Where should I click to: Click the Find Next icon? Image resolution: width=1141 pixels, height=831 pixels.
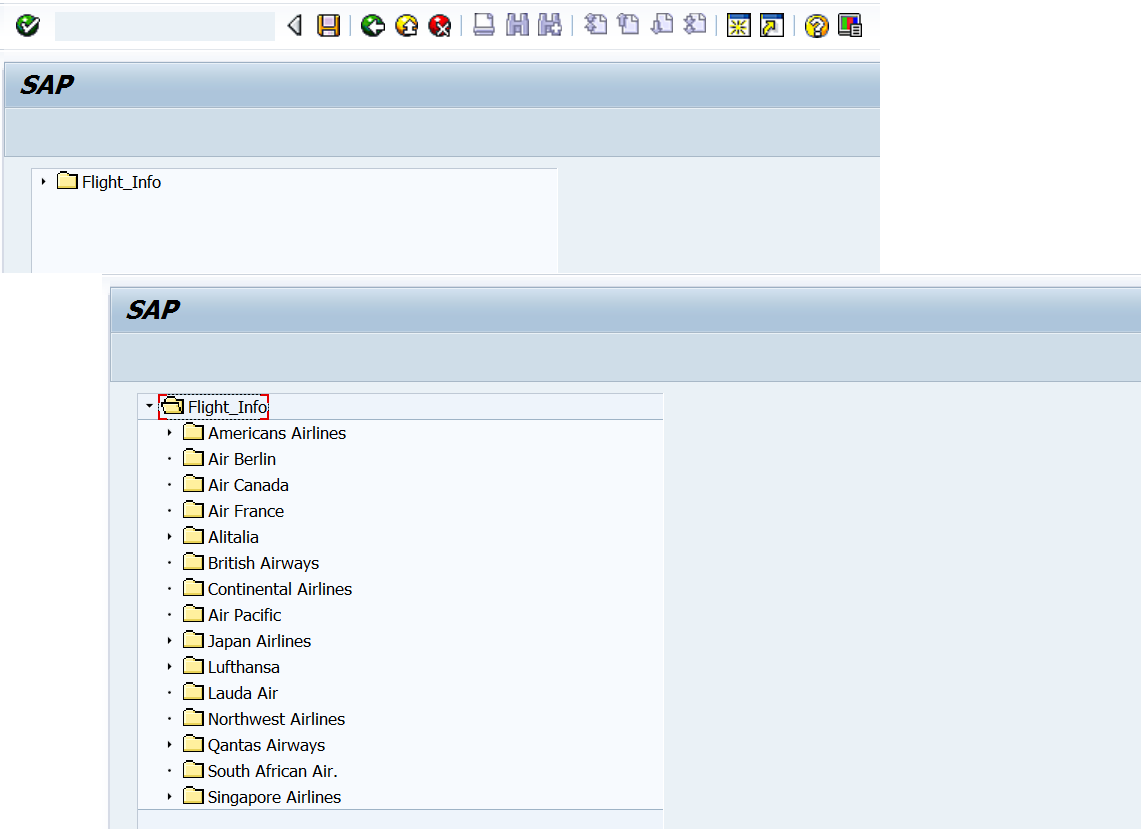pyautogui.click(x=549, y=25)
